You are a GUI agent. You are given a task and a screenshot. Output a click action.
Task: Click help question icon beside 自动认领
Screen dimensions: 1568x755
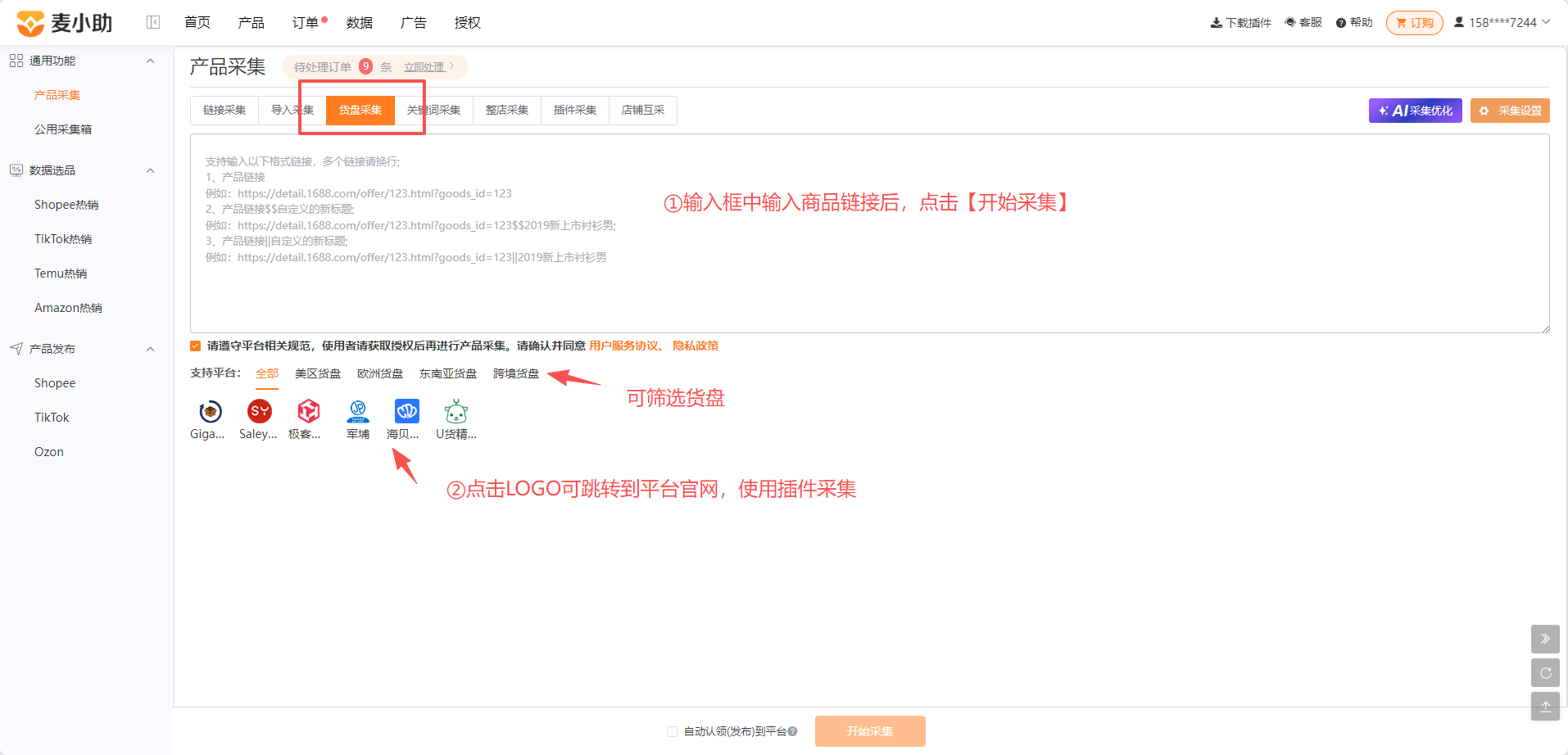click(x=792, y=731)
